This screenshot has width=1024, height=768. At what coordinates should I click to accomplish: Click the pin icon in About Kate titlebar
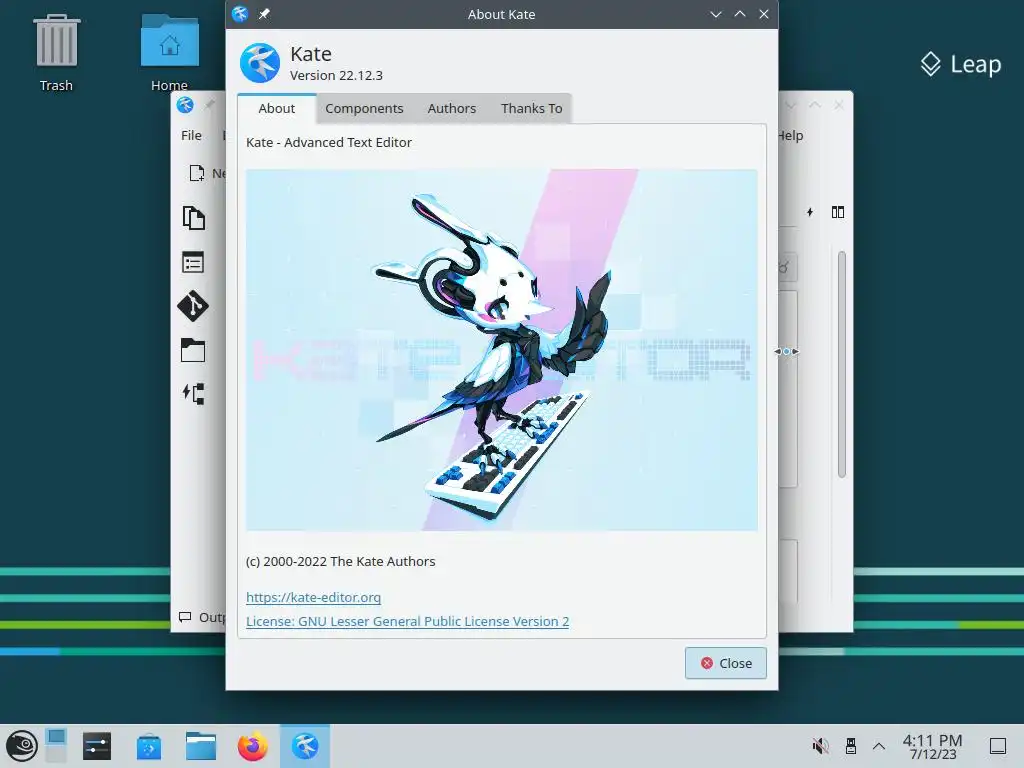click(264, 14)
